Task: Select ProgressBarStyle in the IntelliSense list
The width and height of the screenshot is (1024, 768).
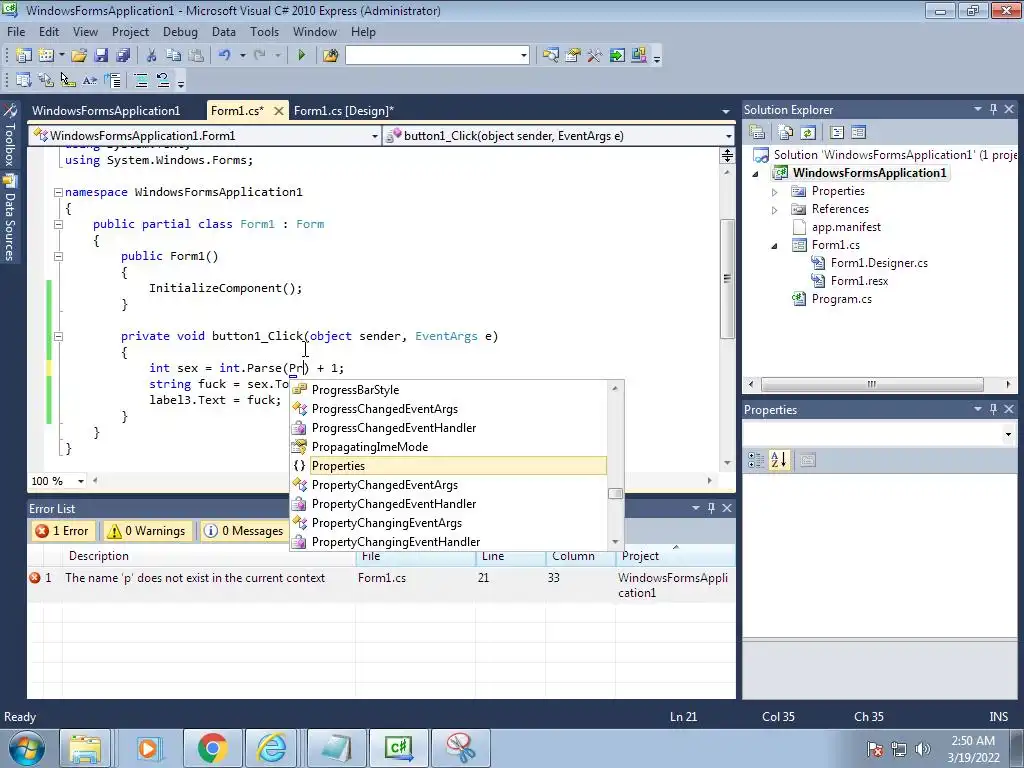Action: (x=449, y=390)
